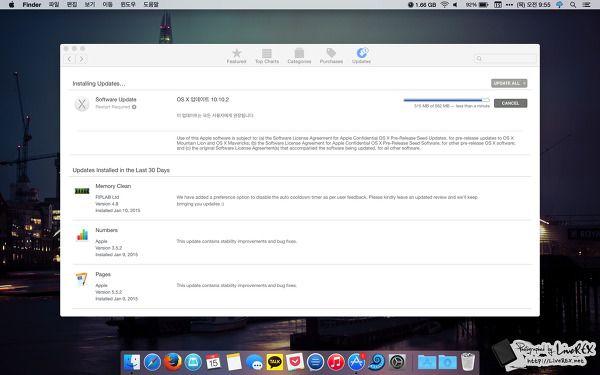Open the Wi-Fi status menu
The height and width of the screenshot is (375, 600).
pyautogui.click(x=444, y=5)
